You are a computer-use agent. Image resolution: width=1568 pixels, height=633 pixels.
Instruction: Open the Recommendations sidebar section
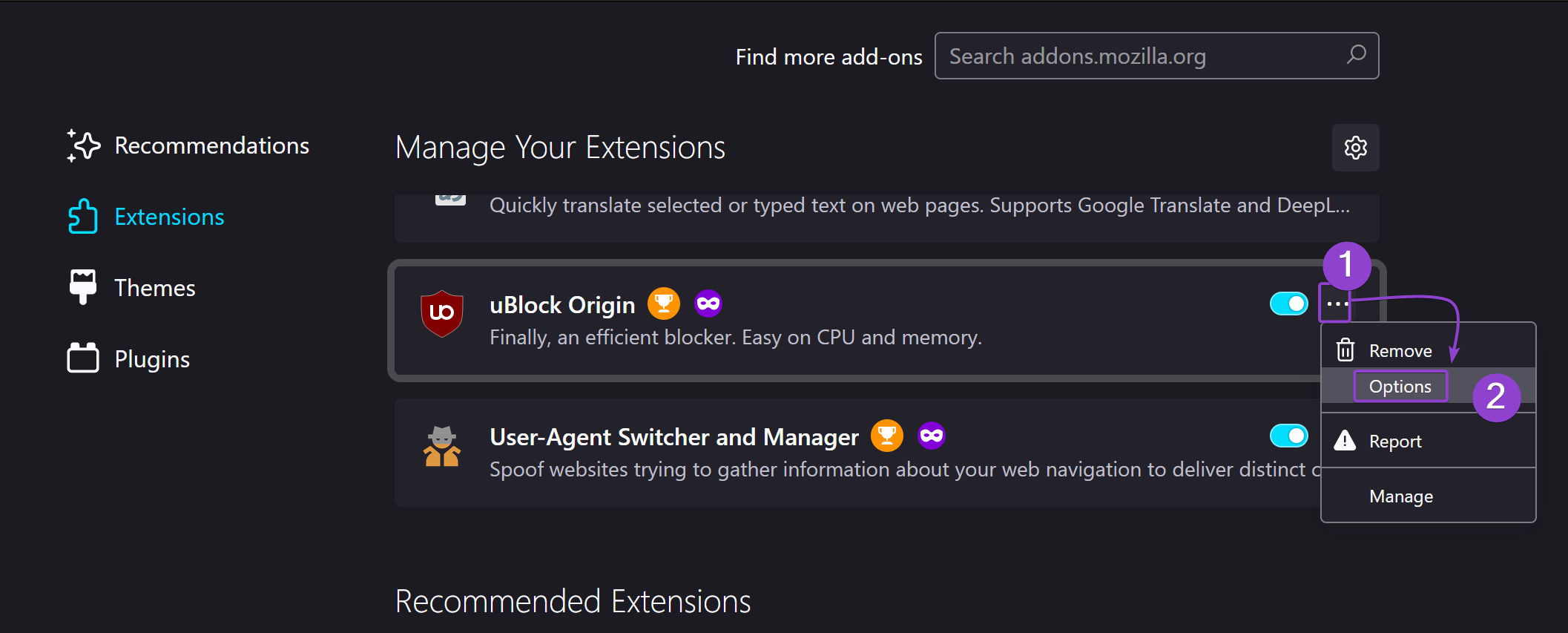[x=188, y=145]
